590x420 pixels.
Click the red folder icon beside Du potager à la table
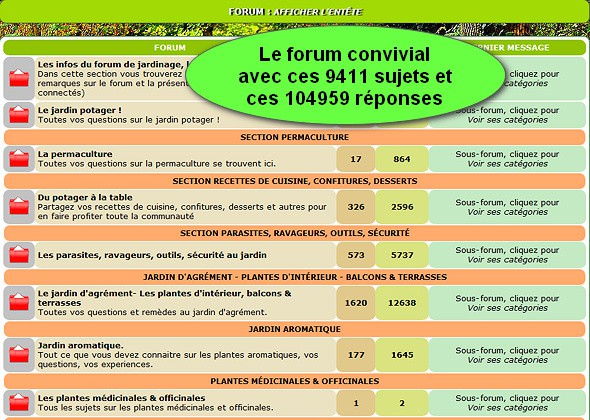[x=19, y=206]
